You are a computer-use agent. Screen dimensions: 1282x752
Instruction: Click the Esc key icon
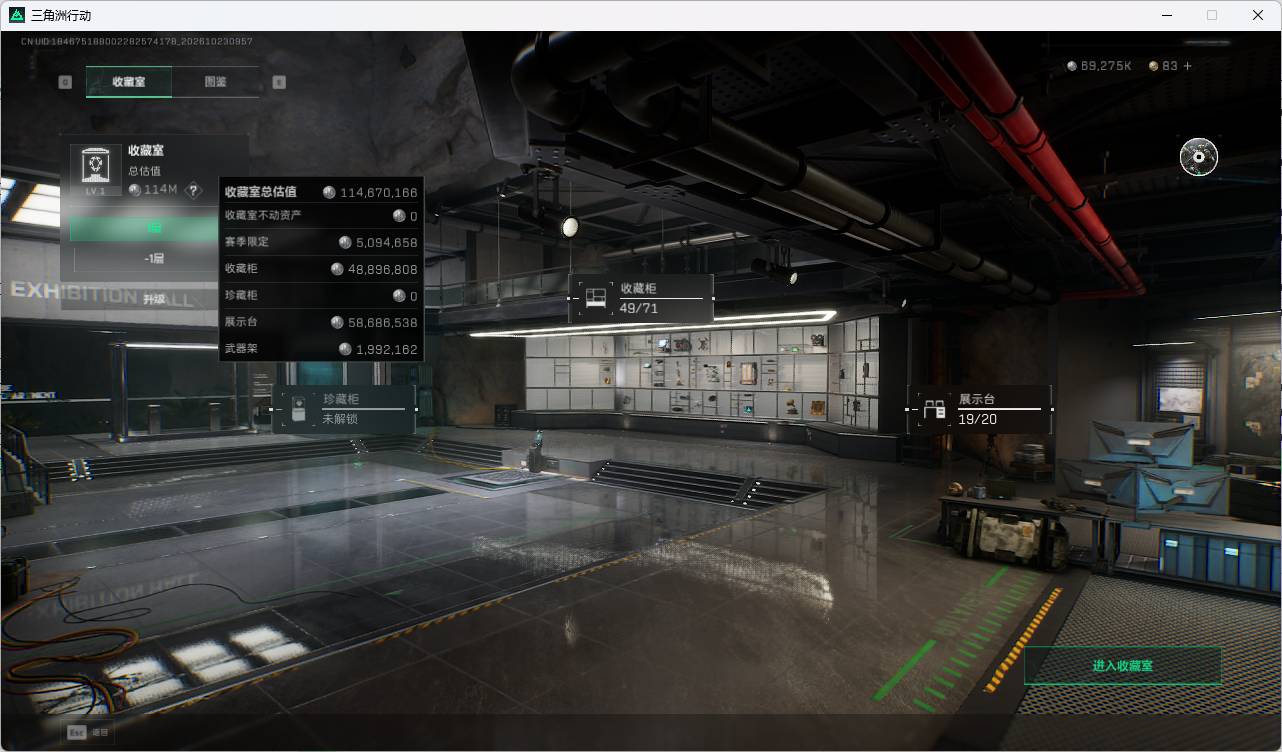tap(76, 732)
